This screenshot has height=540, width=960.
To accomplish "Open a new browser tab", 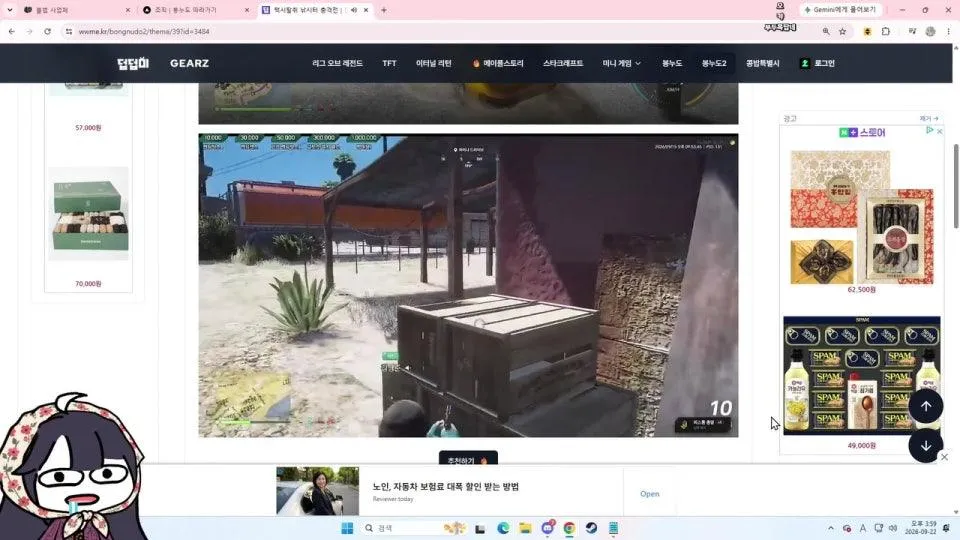I will pos(384,10).
